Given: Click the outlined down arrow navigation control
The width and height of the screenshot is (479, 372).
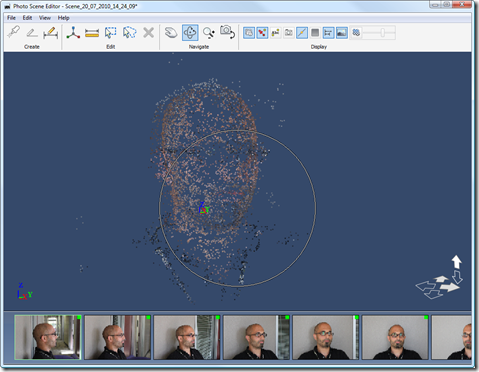Looking at the screenshot, I should pos(457,277).
